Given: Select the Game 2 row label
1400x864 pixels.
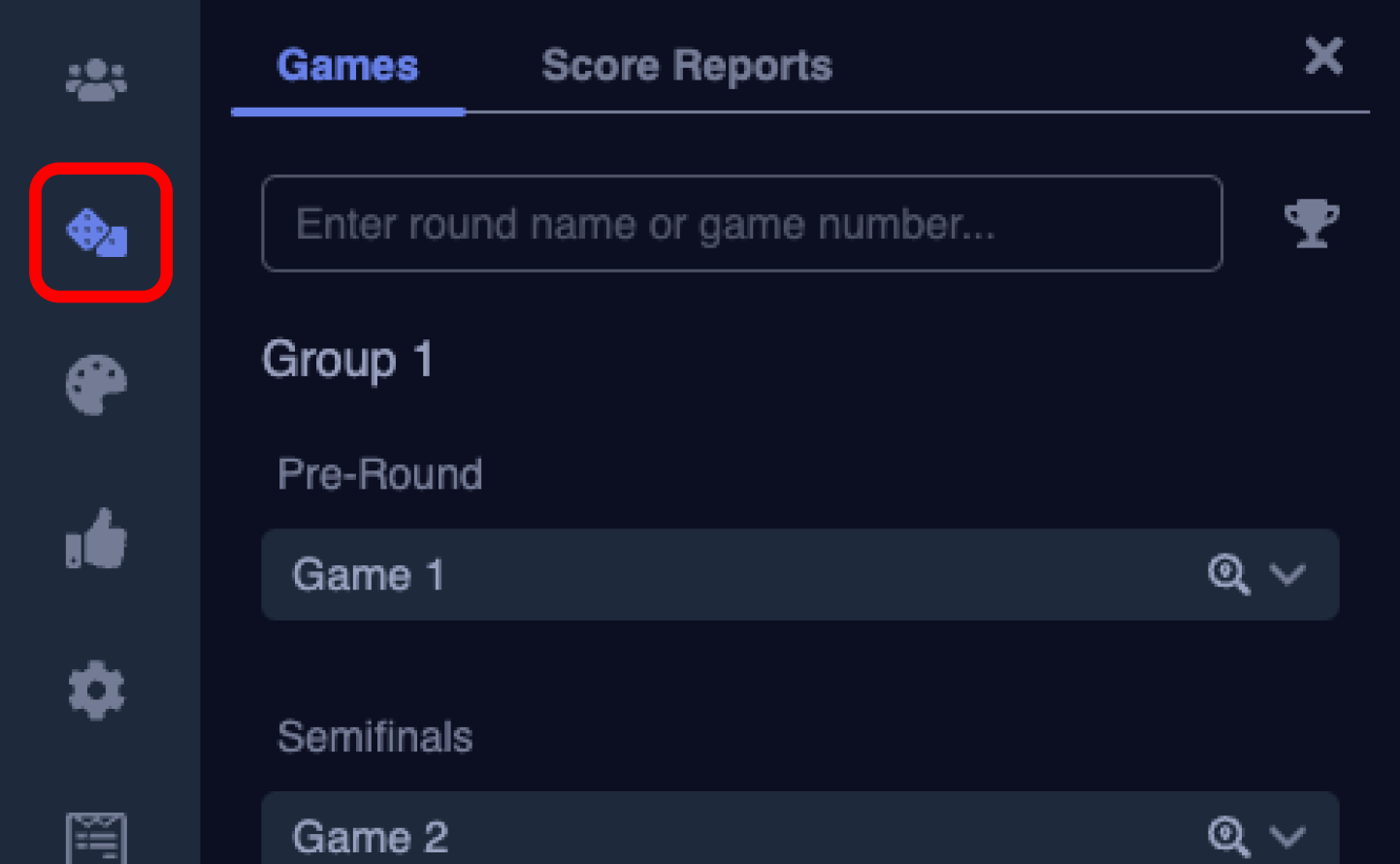Looking at the screenshot, I should point(371,837).
